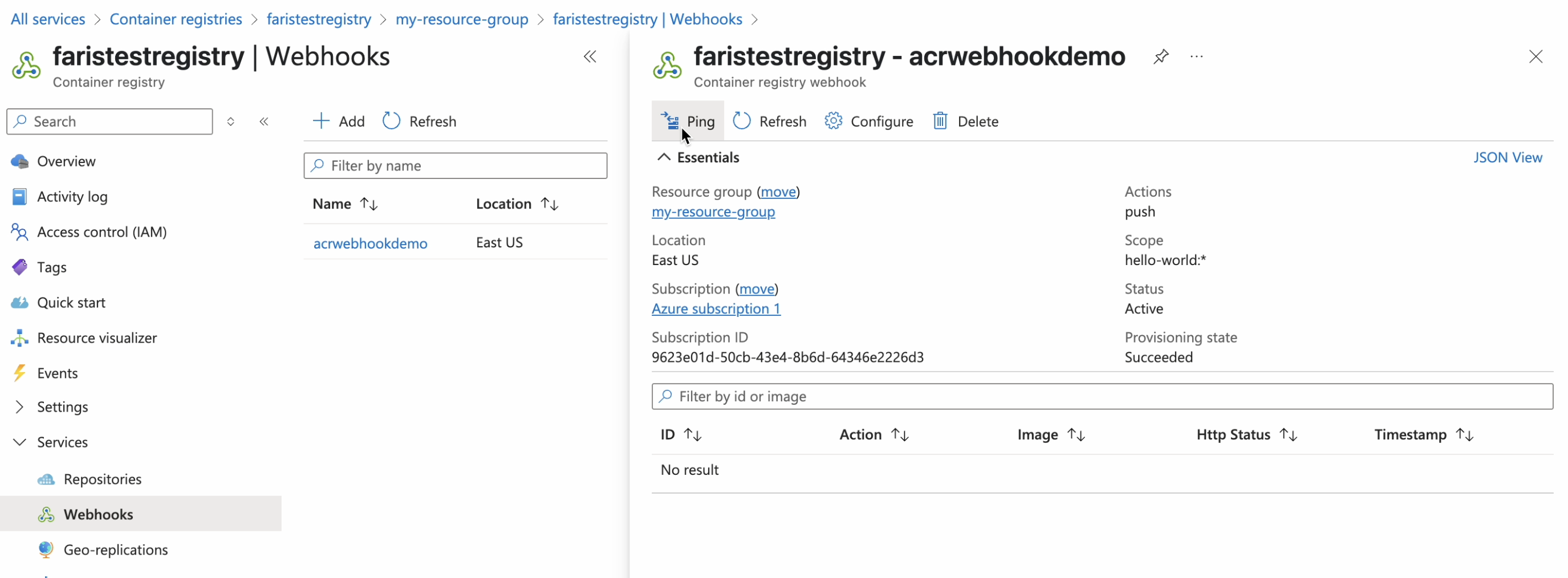1568x578 pixels.
Task: Ping the acrwebhookdemo webhook
Action: point(688,121)
